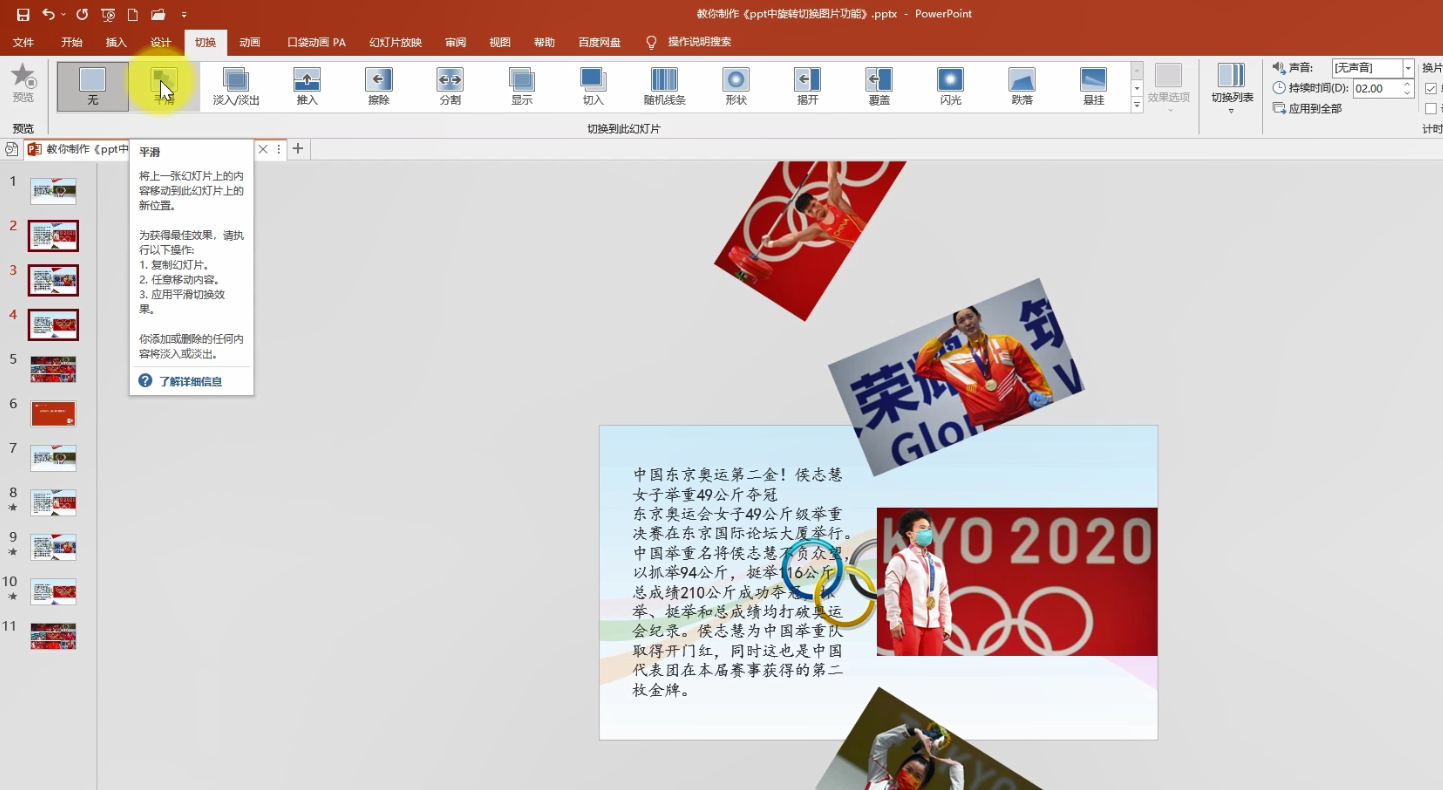Click the 预览 transition preview button
The height and width of the screenshot is (790, 1443).
coord(23,84)
